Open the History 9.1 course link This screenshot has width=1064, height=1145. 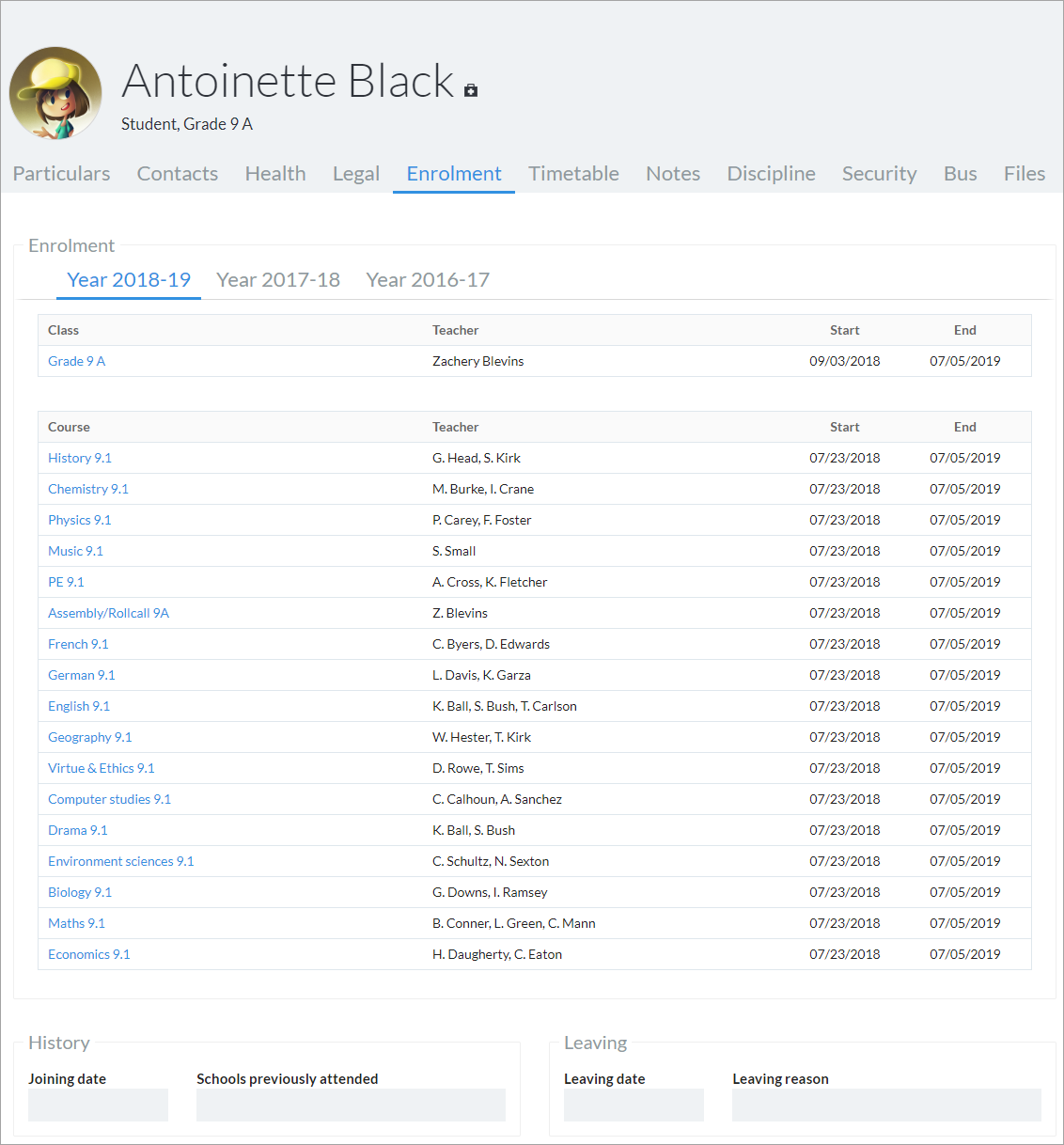coord(80,458)
